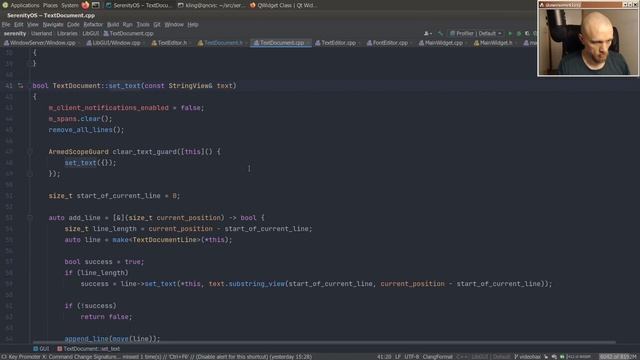Launch Firefox from top panel icon
The image size is (640, 360).
point(85,5)
